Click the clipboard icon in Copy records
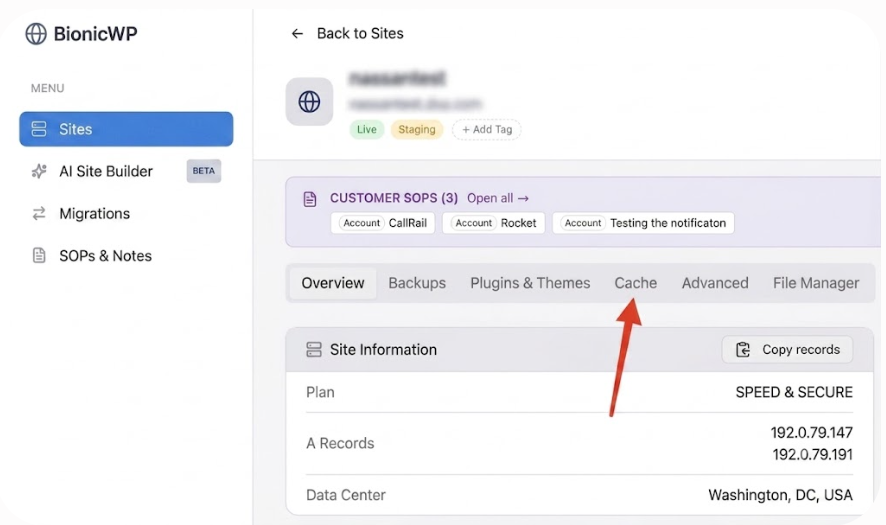Image resolution: width=886 pixels, height=525 pixels. 743,350
